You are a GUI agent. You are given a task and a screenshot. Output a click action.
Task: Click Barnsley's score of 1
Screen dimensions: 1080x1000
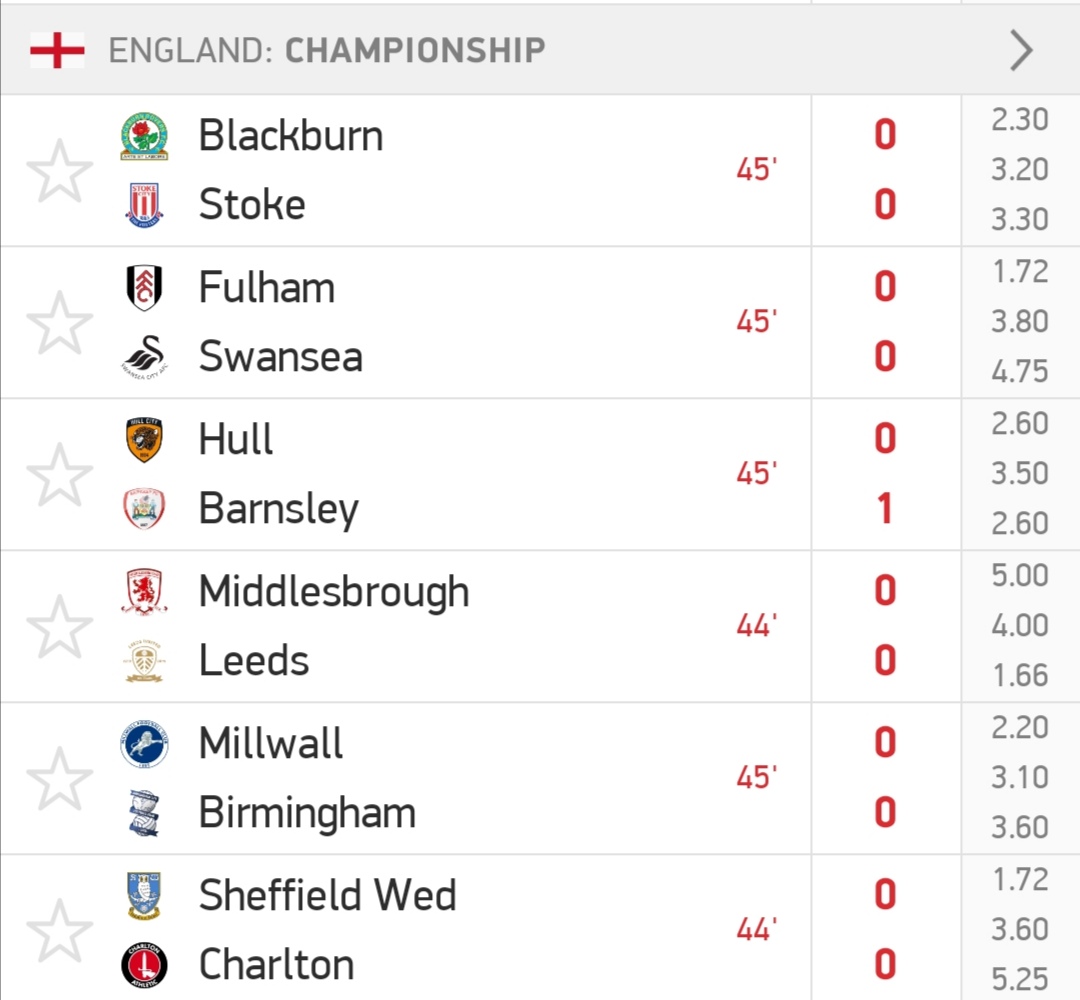click(x=885, y=509)
